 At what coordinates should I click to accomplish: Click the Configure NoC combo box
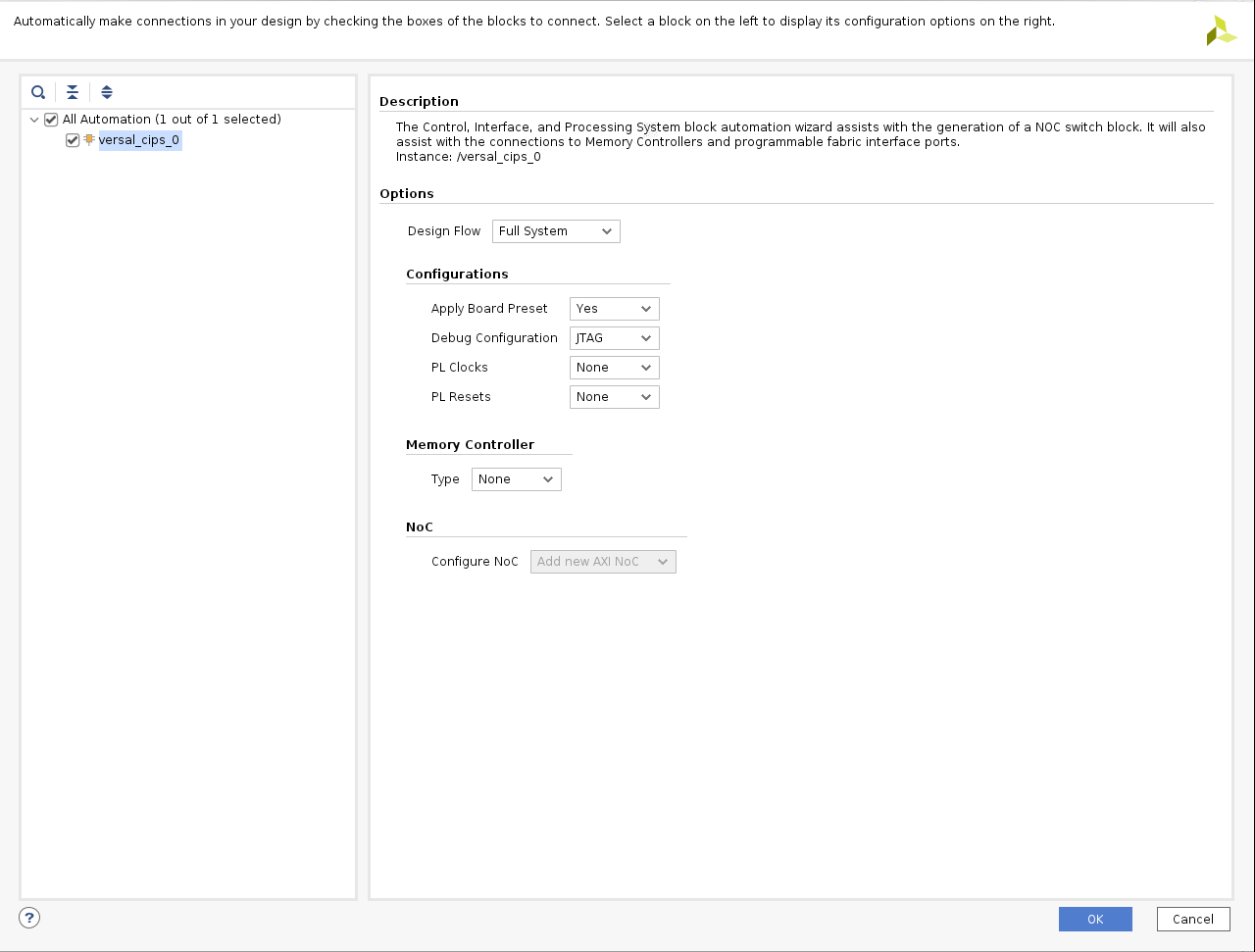click(603, 562)
